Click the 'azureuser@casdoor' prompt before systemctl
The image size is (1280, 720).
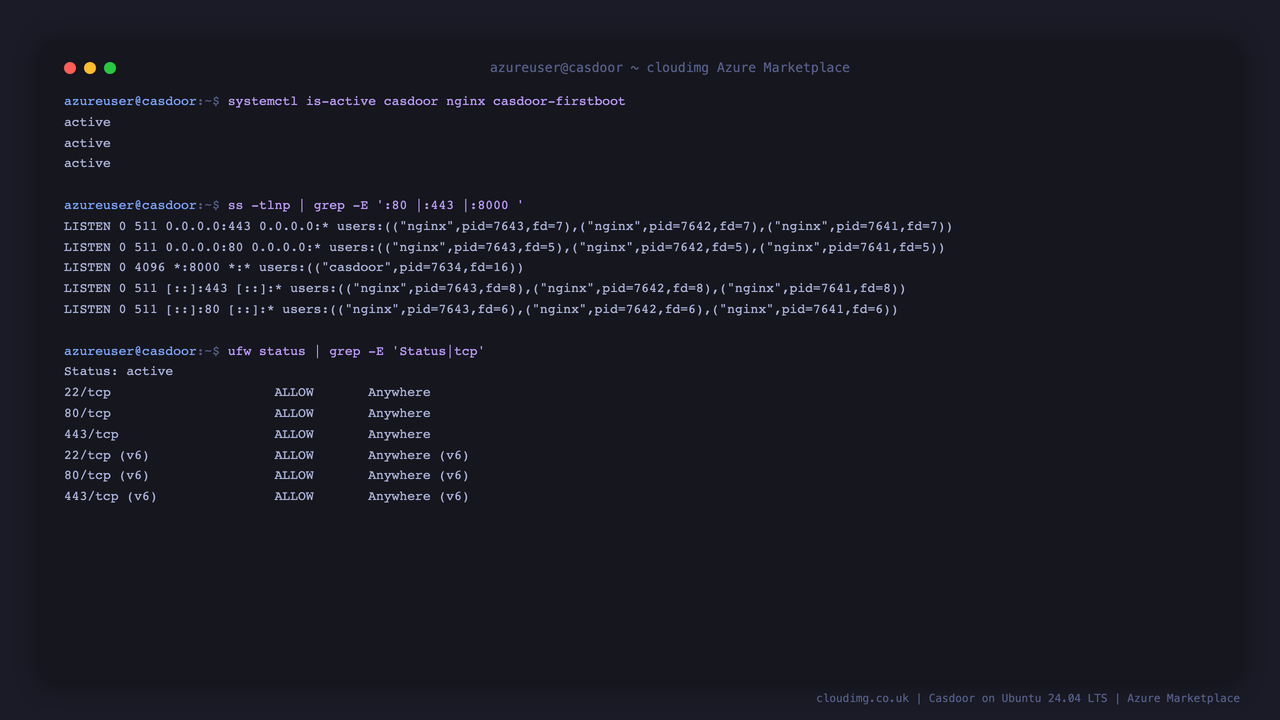coord(130,101)
